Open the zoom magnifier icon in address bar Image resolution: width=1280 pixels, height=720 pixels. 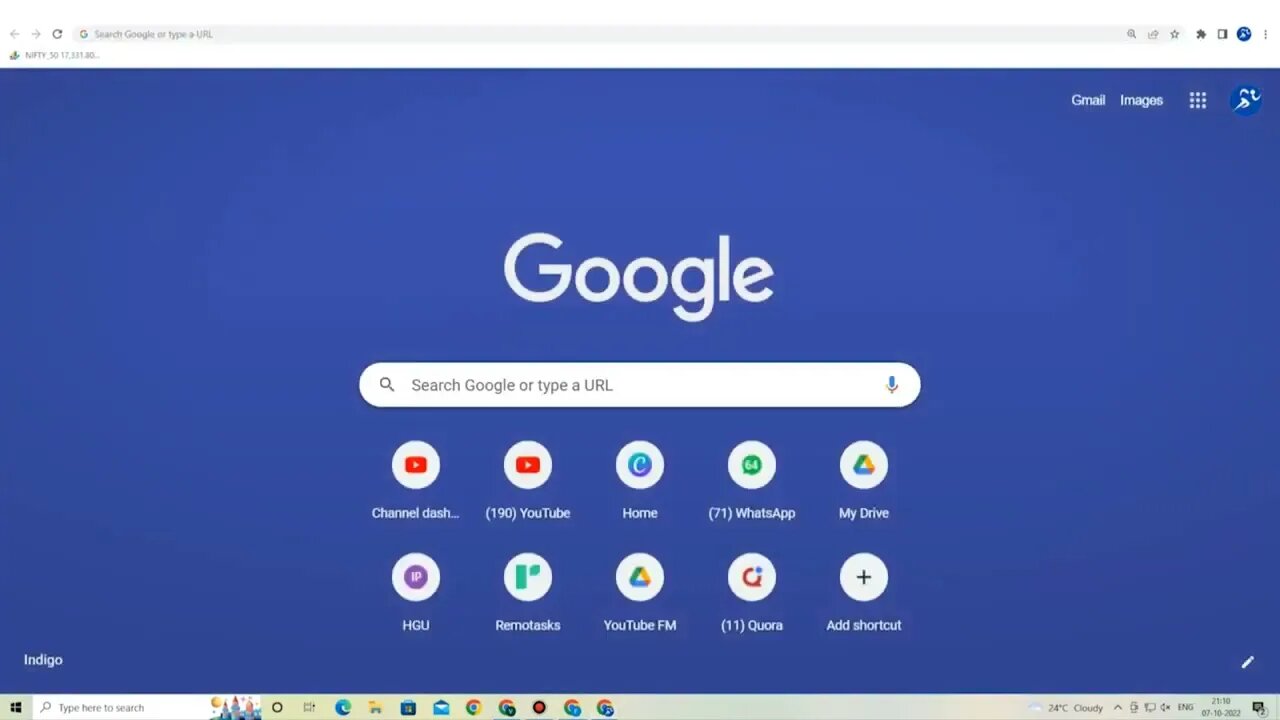coord(1132,34)
